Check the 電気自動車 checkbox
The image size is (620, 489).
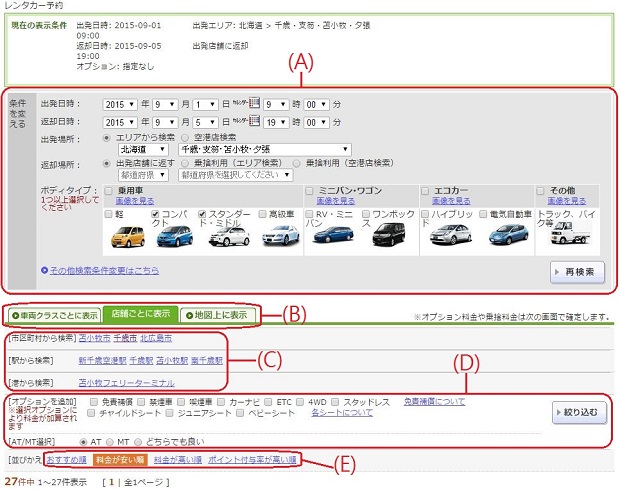tap(483, 214)
